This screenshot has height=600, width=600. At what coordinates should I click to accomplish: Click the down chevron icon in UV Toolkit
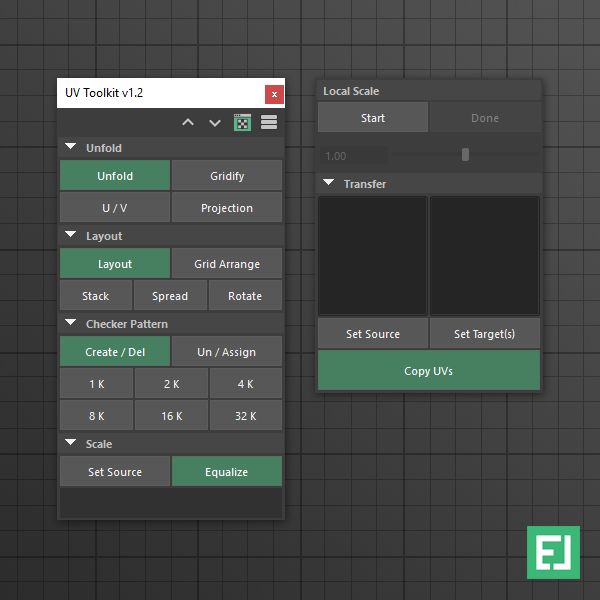click(x=215, y=123)
